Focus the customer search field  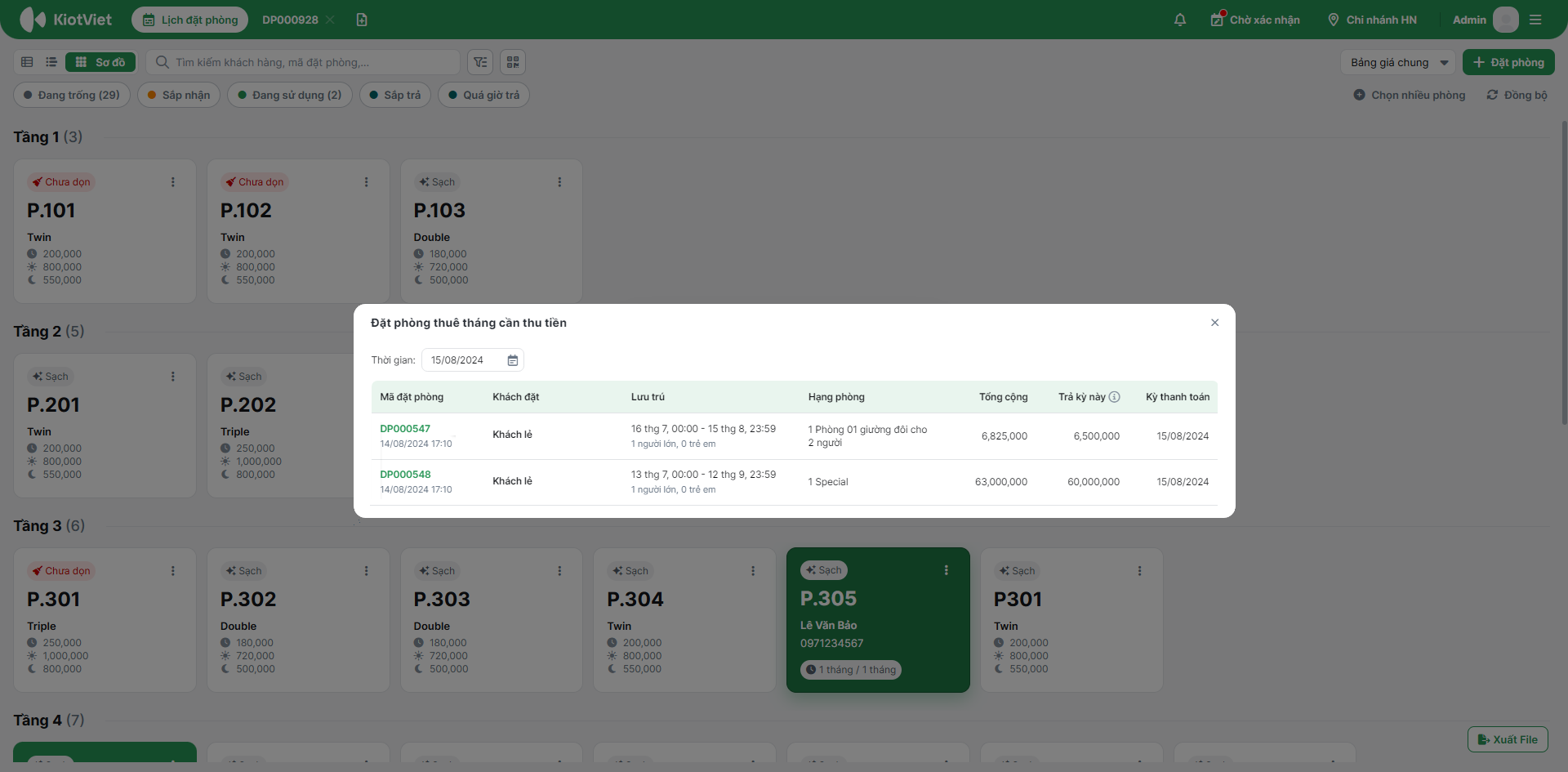[x=303, y=62]
